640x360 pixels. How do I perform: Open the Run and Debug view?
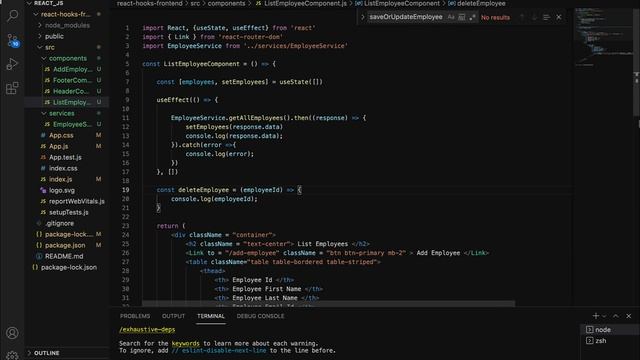pos(12,64)
